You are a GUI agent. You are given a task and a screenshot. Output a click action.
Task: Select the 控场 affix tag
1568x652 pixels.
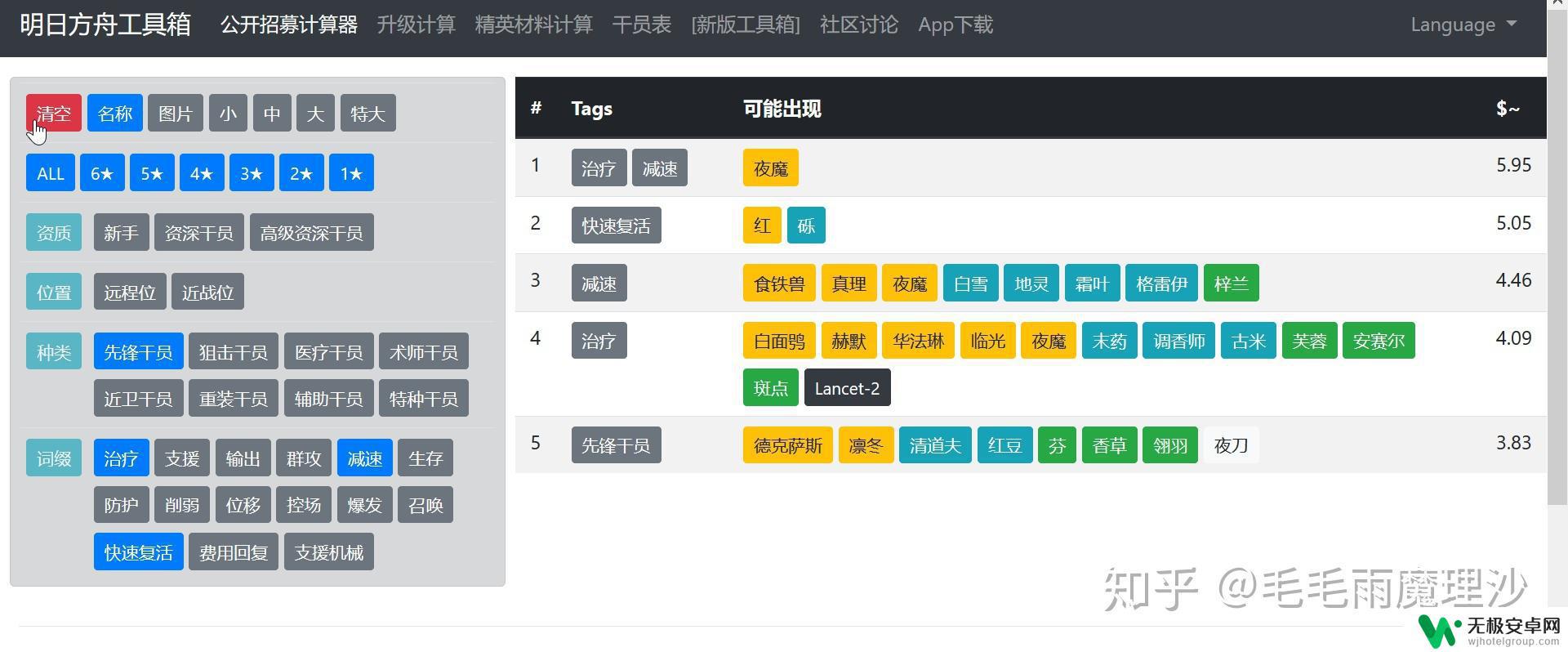(304, 504)
